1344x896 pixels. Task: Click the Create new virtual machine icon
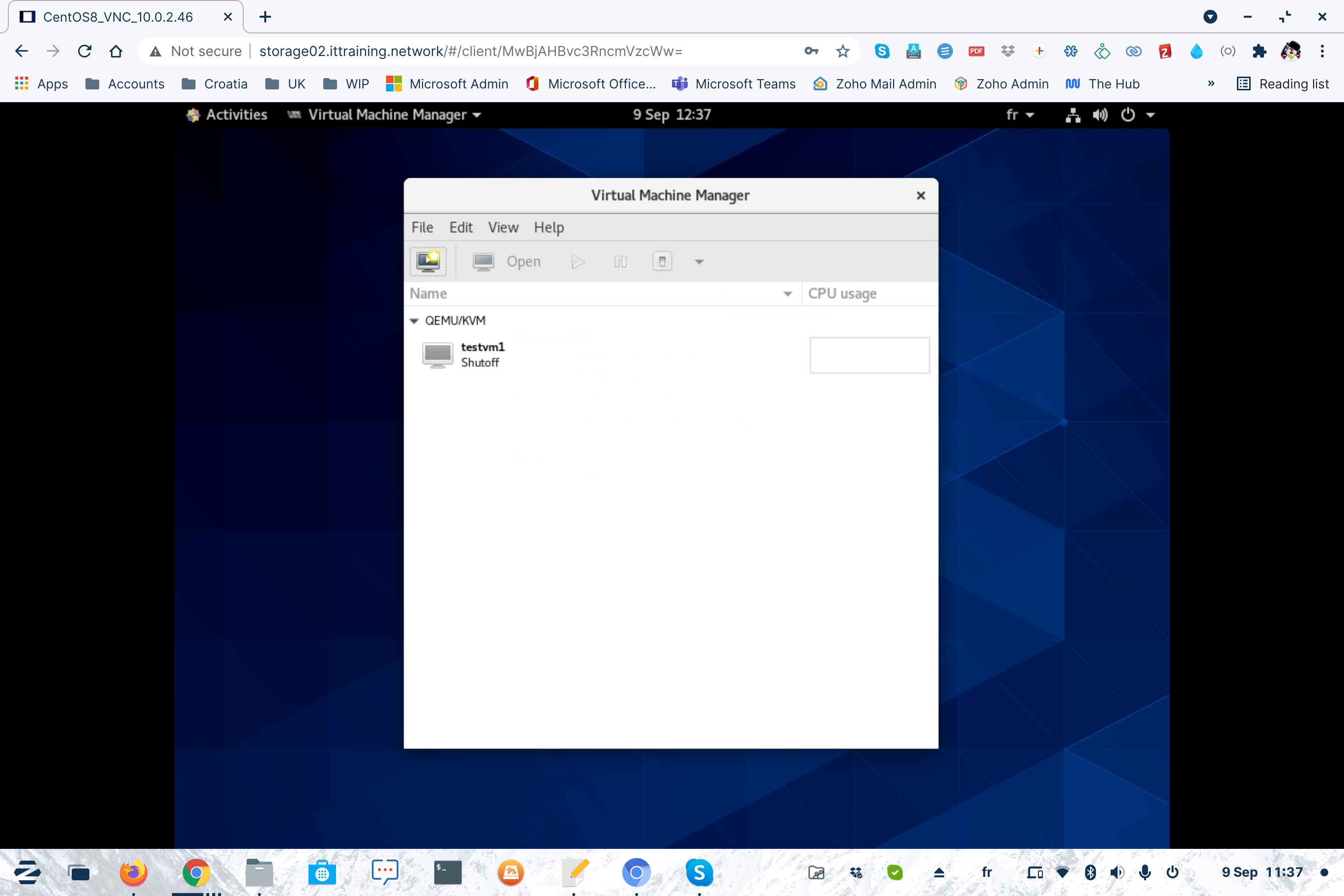pyautogui.click(x=428, y=262)
